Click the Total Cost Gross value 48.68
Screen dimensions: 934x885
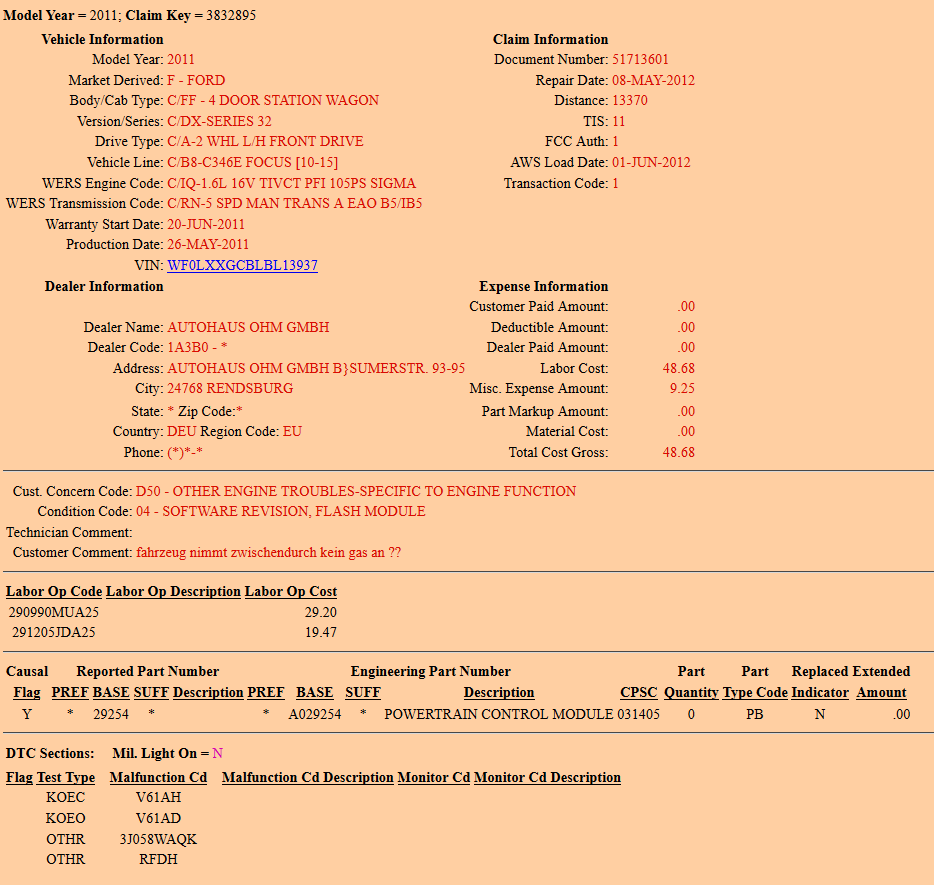(x=678, y=452)
